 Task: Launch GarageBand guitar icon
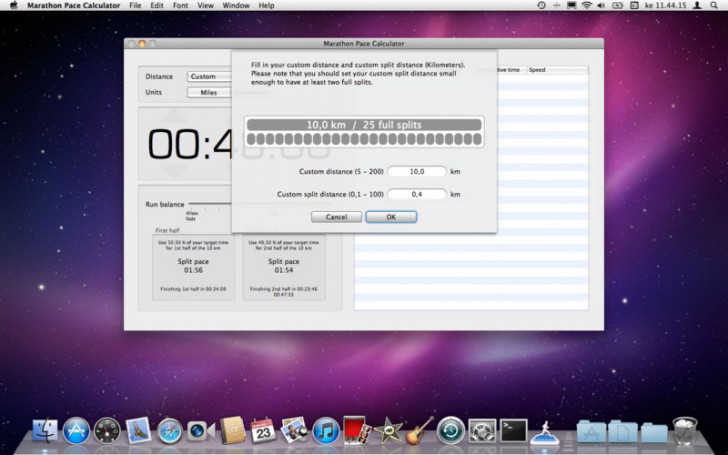click(420, 430)
